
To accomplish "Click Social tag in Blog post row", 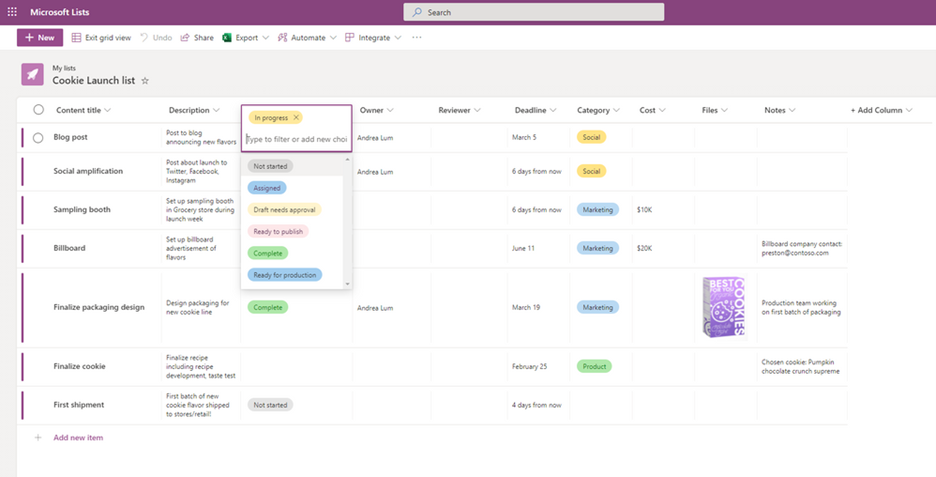I will tap(592, 137).
